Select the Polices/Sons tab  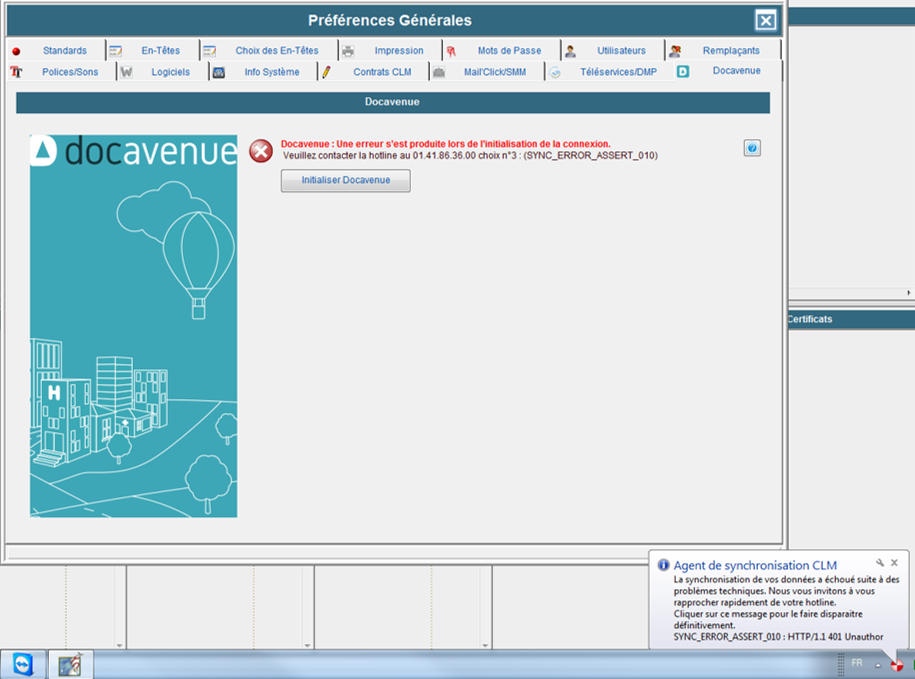[70, 72]
